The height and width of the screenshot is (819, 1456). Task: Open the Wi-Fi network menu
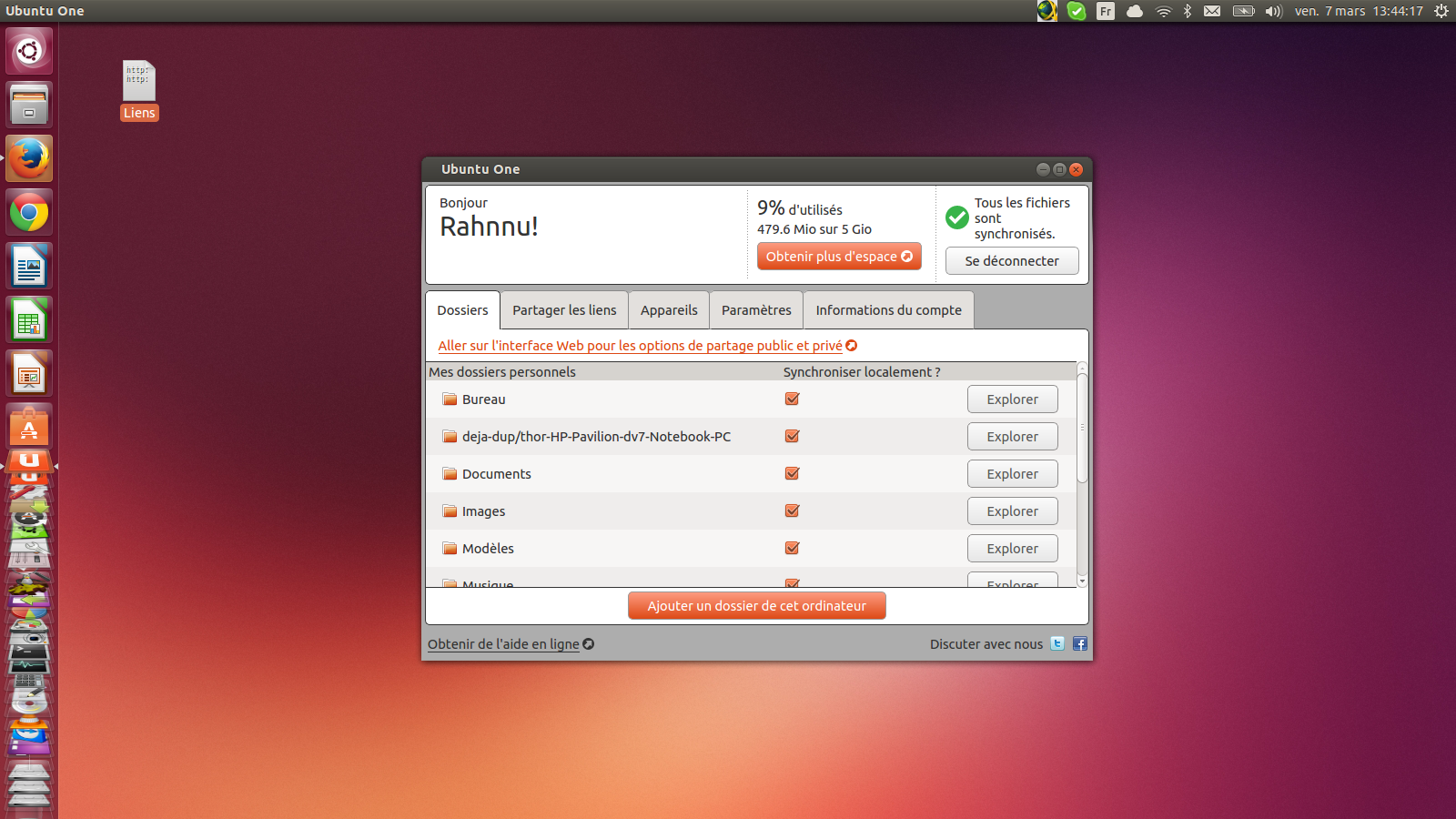coord(1164,11)
